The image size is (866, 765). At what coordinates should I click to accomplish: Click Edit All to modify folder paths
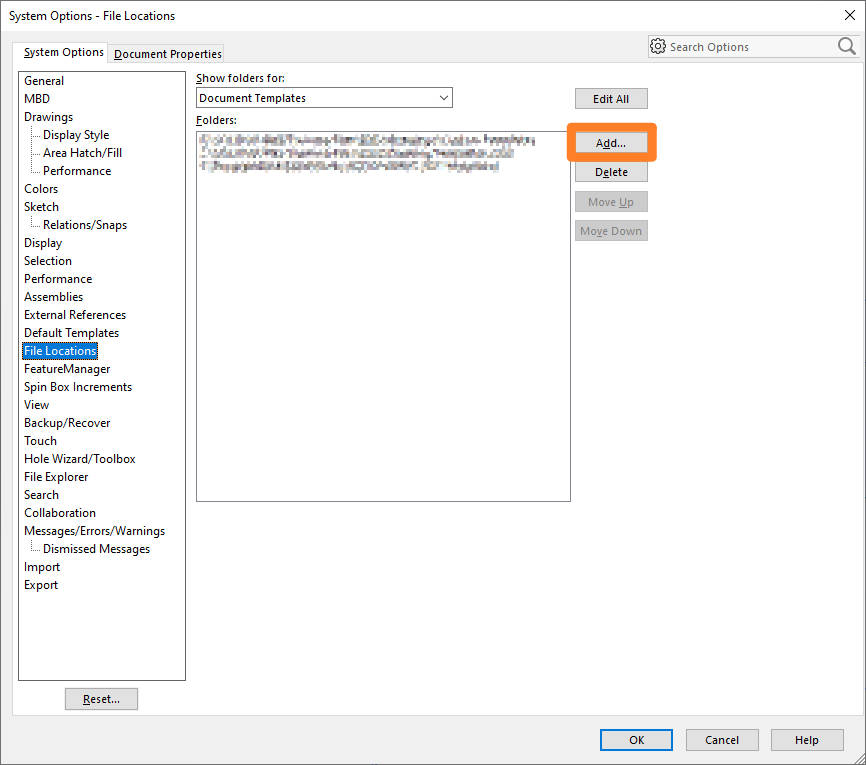click(x=611, y=98)
